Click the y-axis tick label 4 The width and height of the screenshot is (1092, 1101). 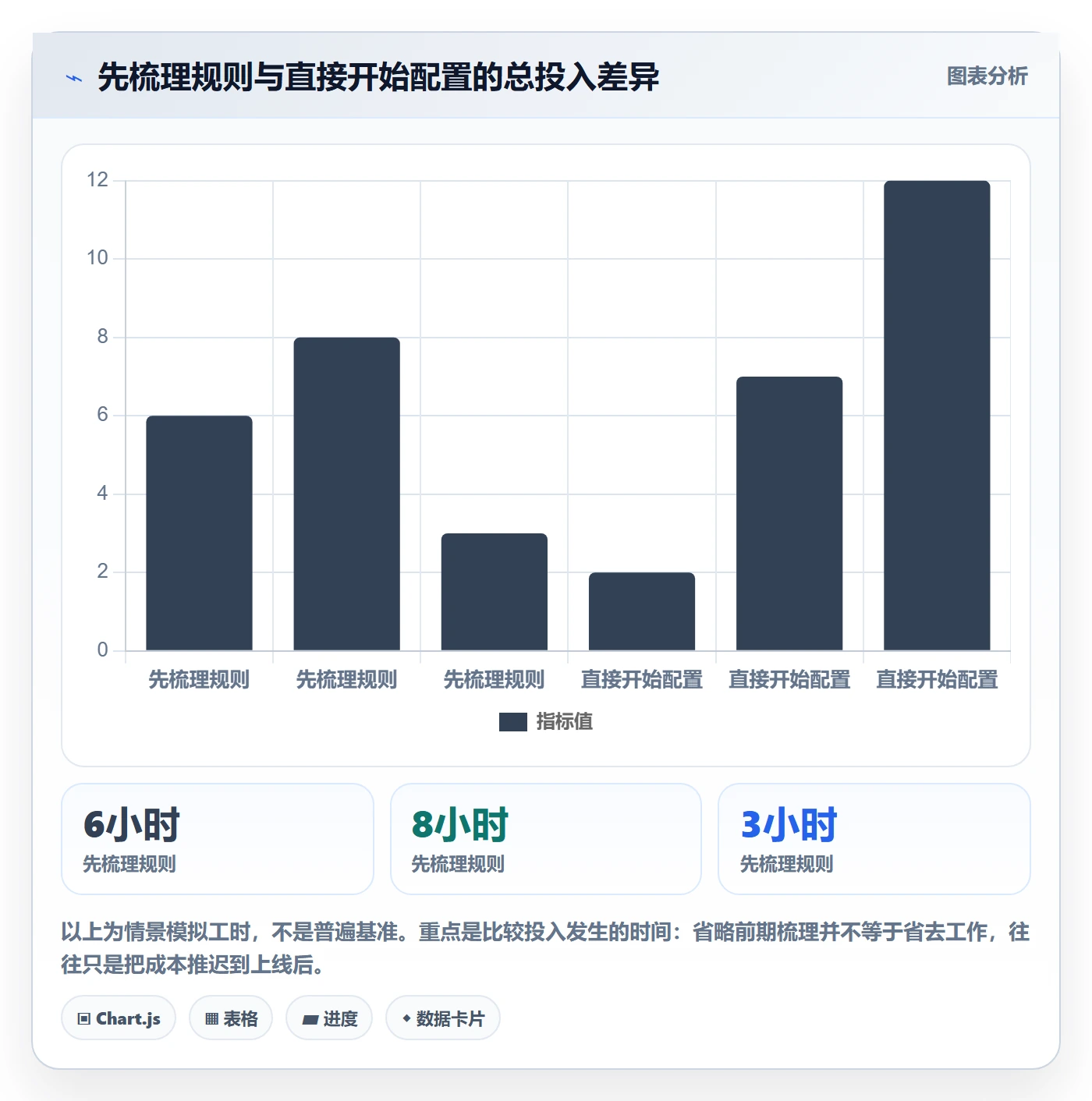tap(102, 494)
